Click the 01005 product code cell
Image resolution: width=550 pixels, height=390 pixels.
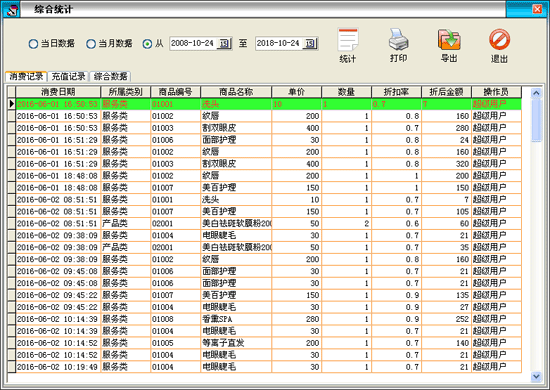[x=175, y=343]
